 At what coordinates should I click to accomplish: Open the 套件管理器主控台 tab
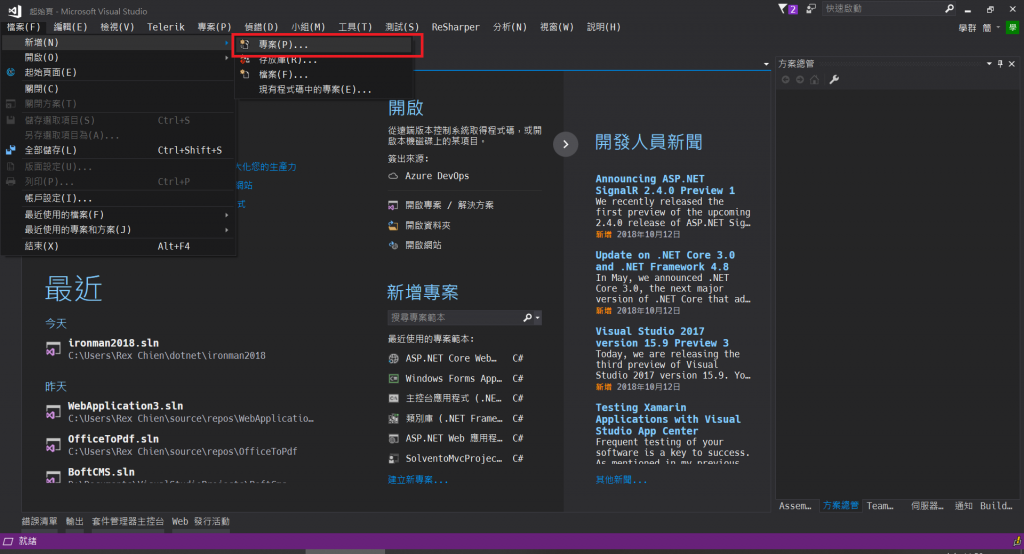127,521
